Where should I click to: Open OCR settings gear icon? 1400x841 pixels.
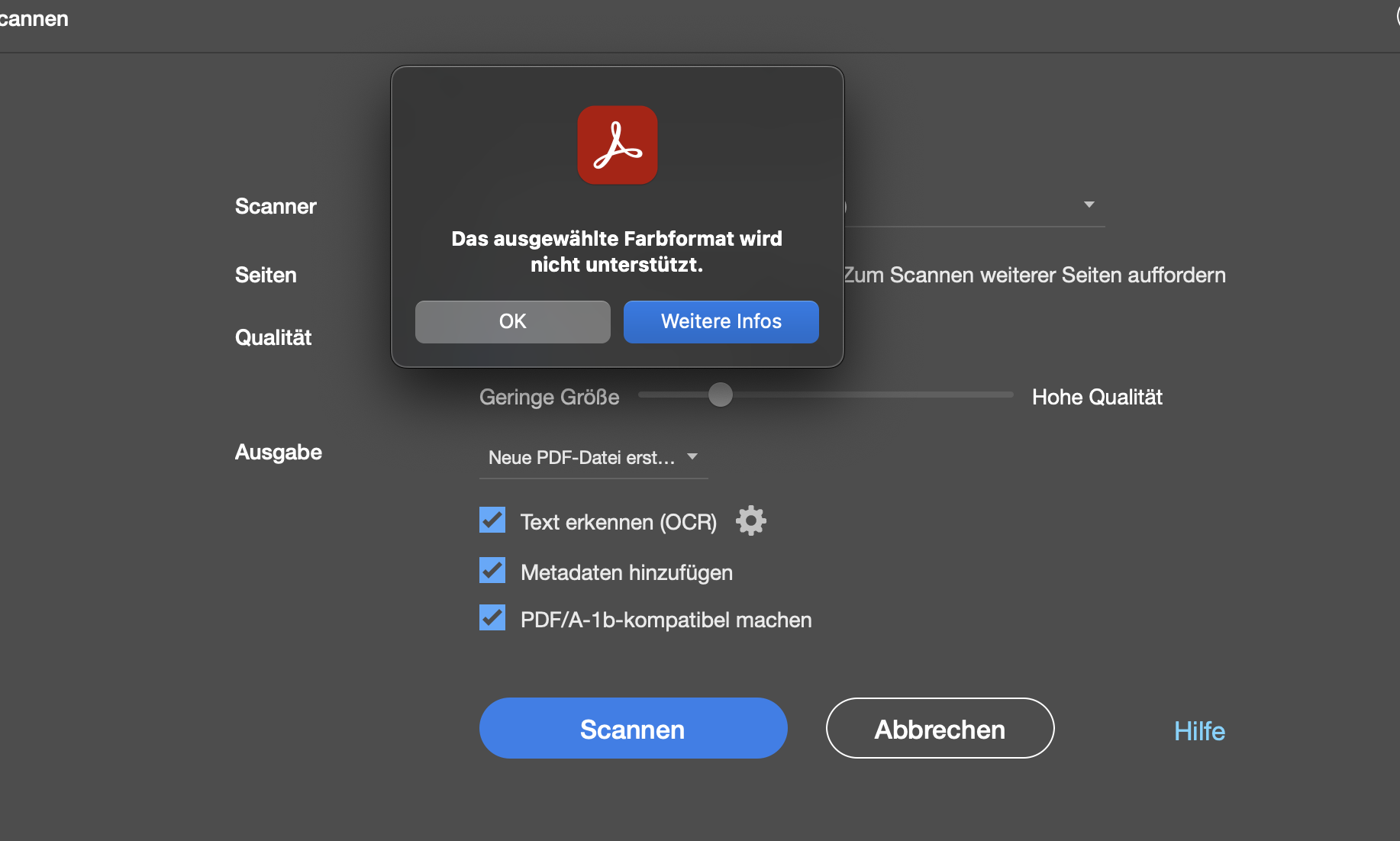pyautogui.click(x=750, y=520)
